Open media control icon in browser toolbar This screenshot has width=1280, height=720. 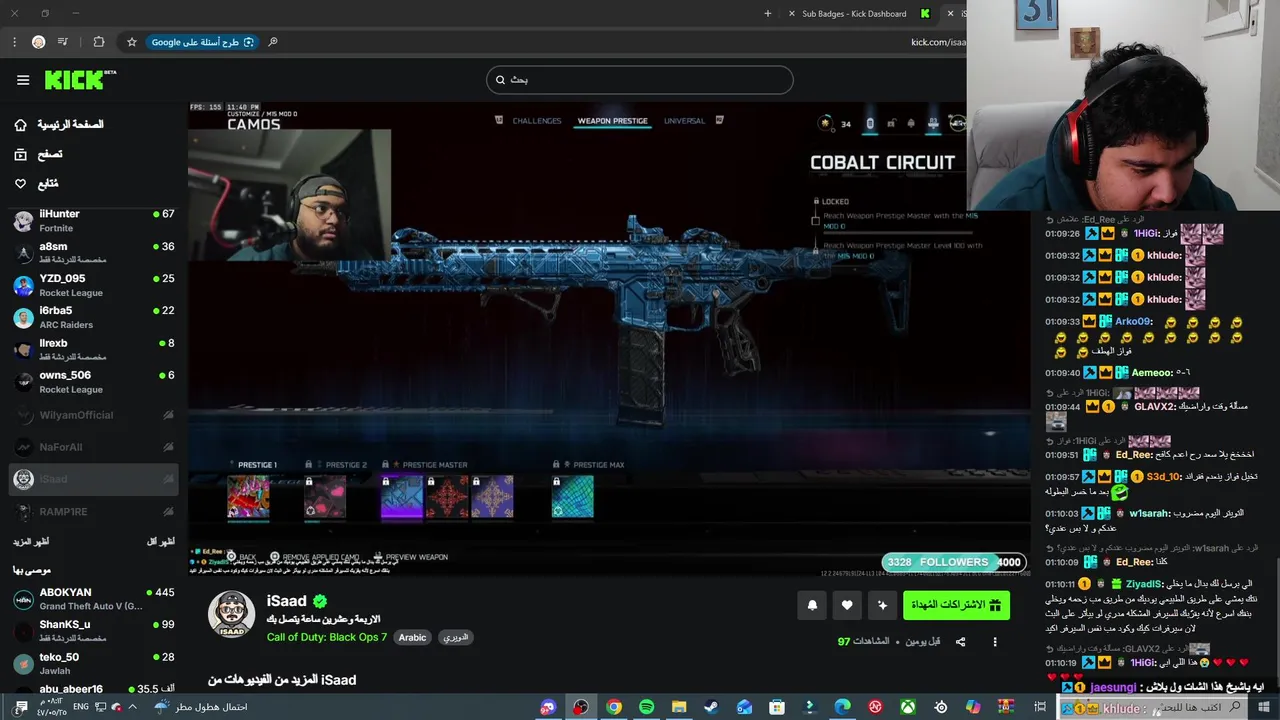(63, 42)
